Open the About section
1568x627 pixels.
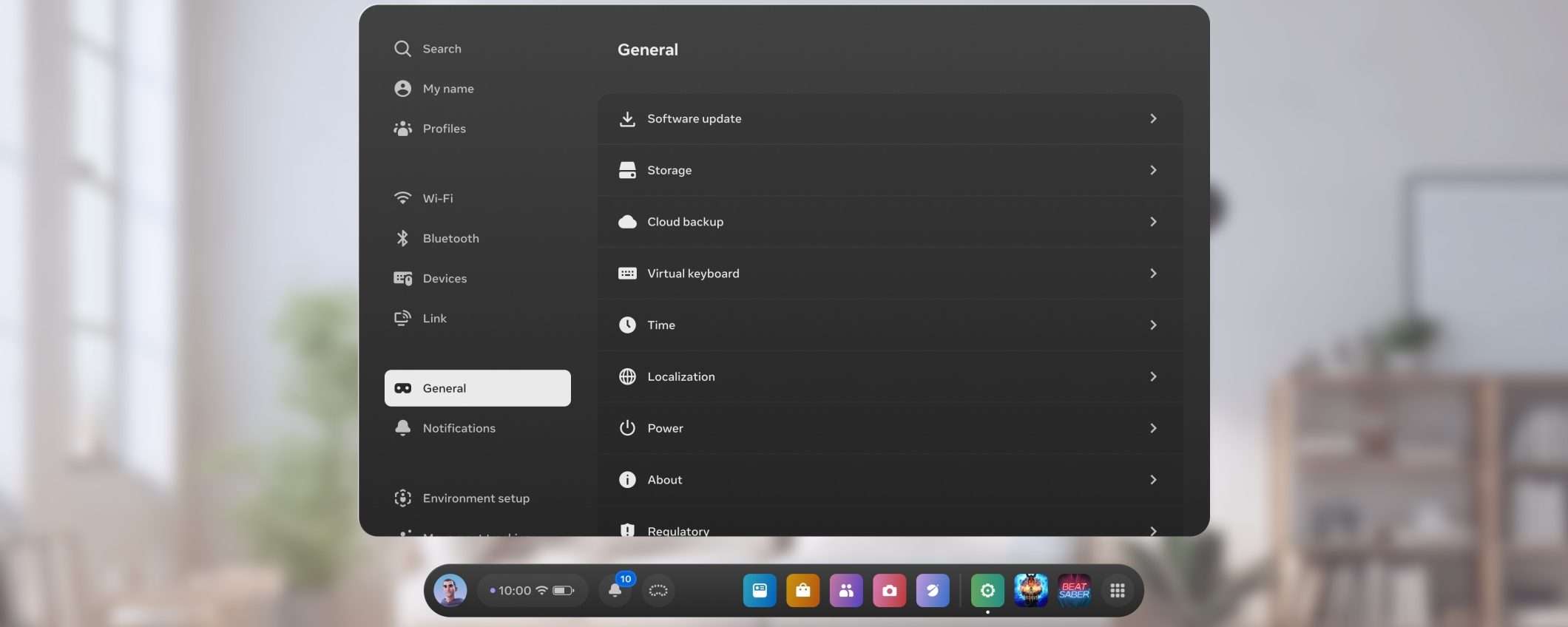pos(664,480)
